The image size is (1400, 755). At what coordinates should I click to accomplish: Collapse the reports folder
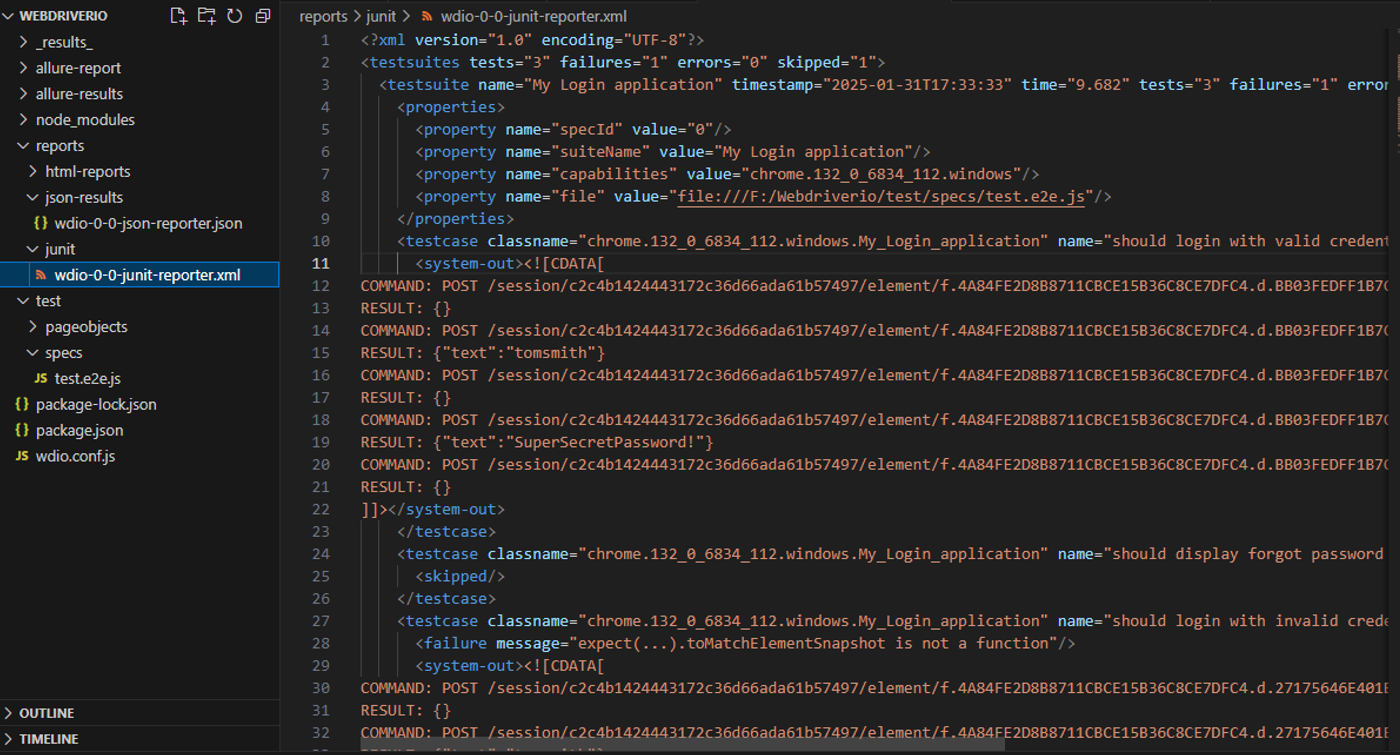pyautogui.click(x=24, y=146)
